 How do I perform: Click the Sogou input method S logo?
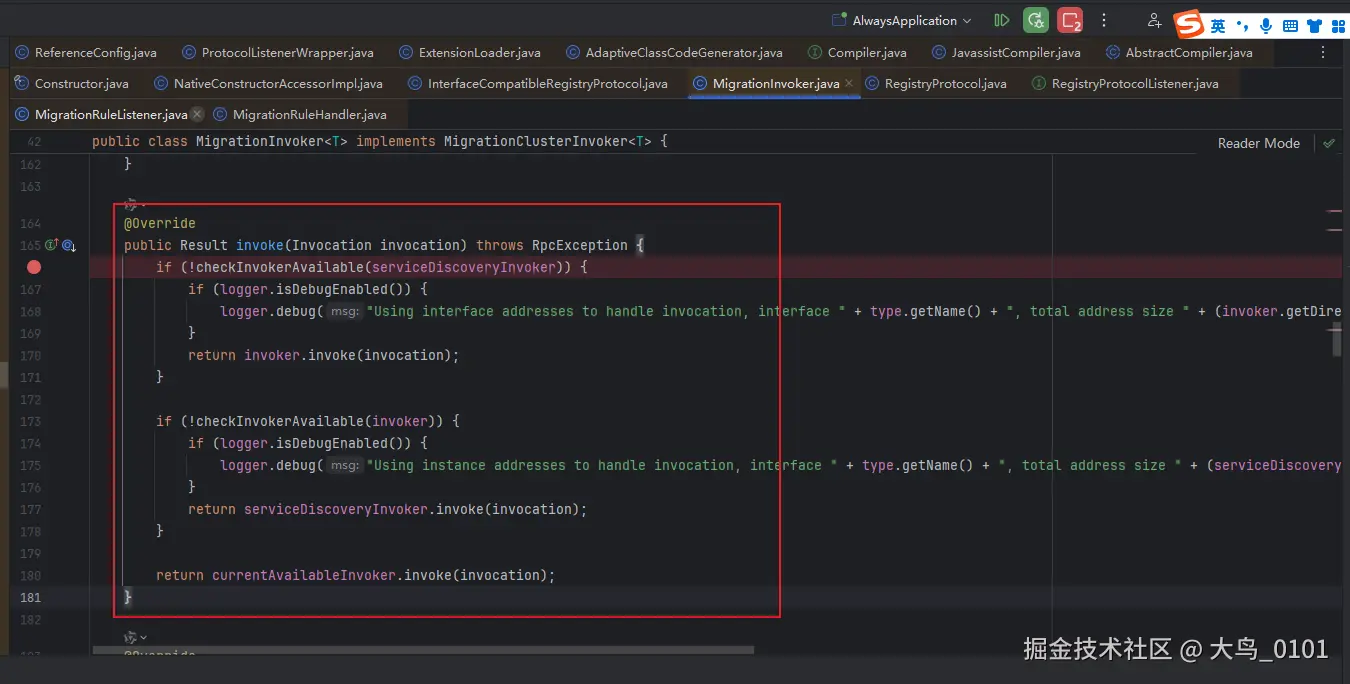pos(1188,24)
